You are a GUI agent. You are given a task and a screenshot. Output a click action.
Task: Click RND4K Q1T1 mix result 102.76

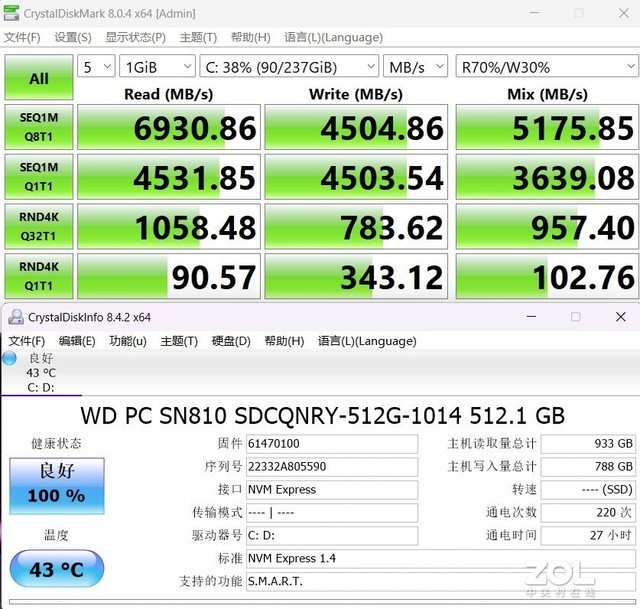point(547,276)
